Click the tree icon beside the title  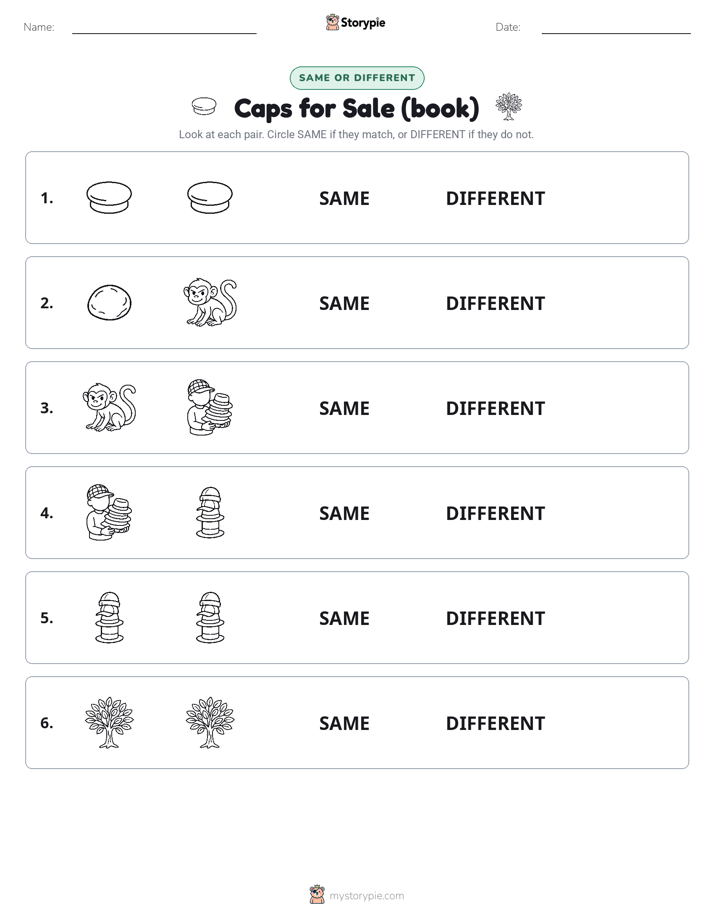[508, 107]
